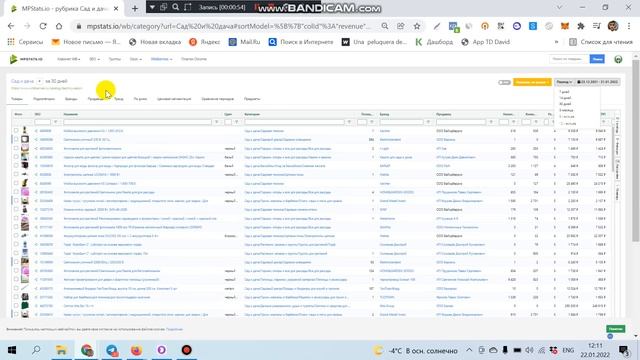Check the eighth product row checkbox

16,192
